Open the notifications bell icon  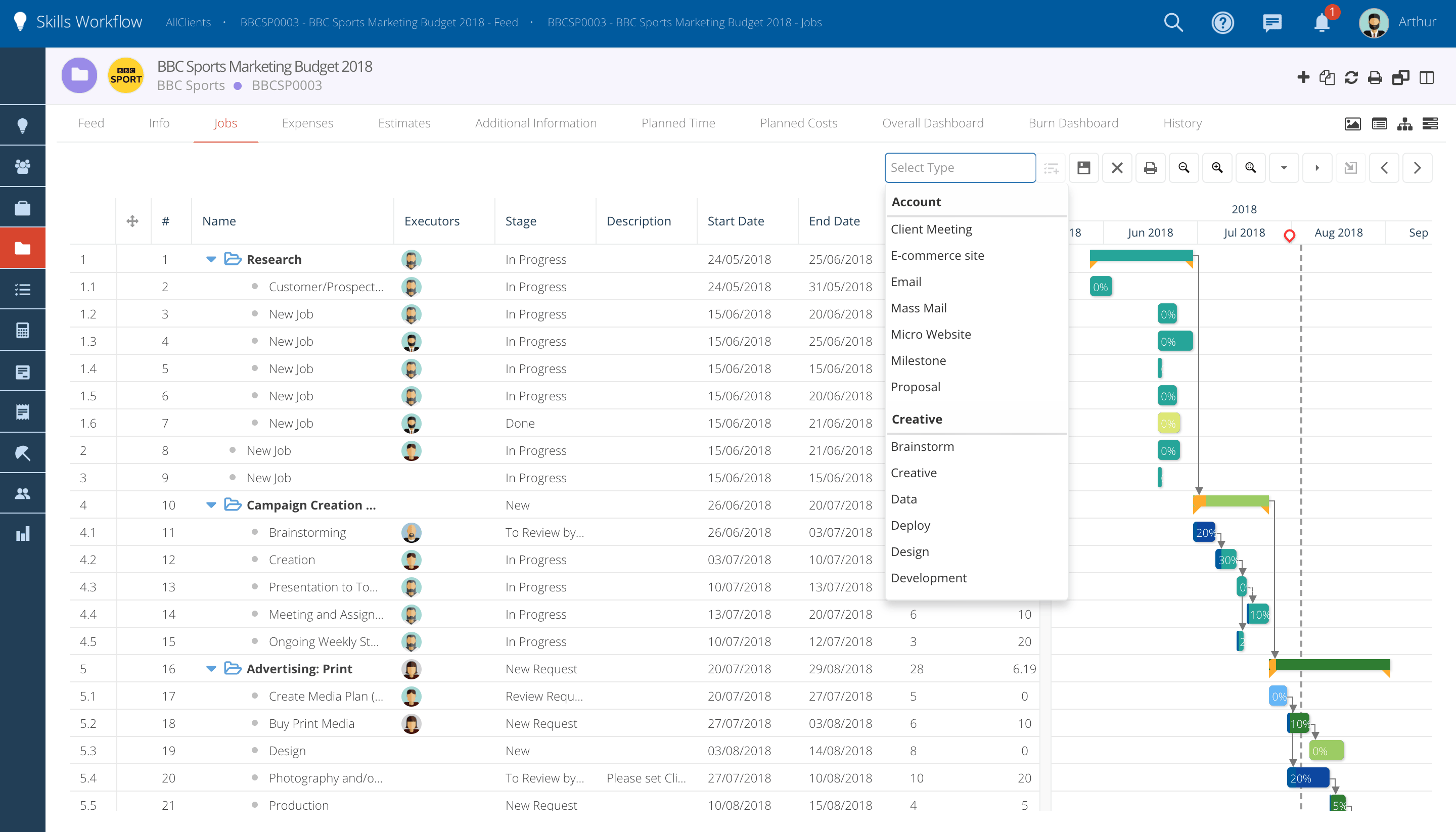click(x=1321, y=23)
